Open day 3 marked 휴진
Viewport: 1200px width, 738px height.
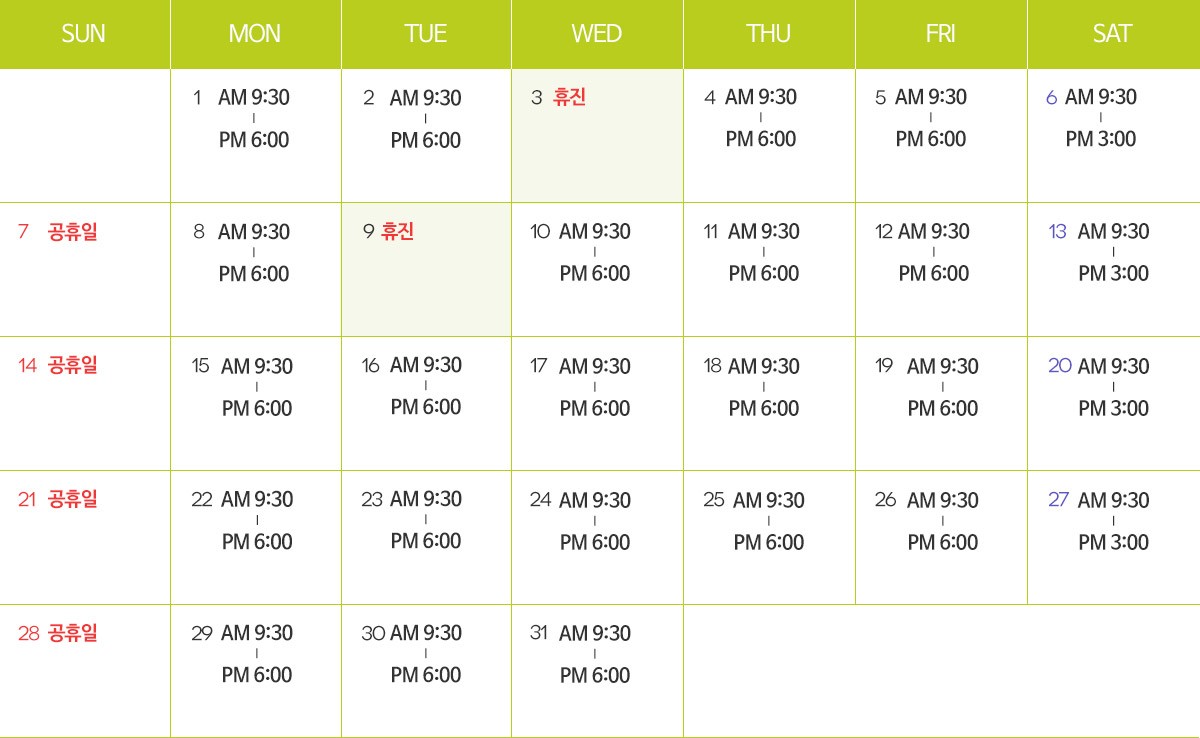(x=597, y=135)
